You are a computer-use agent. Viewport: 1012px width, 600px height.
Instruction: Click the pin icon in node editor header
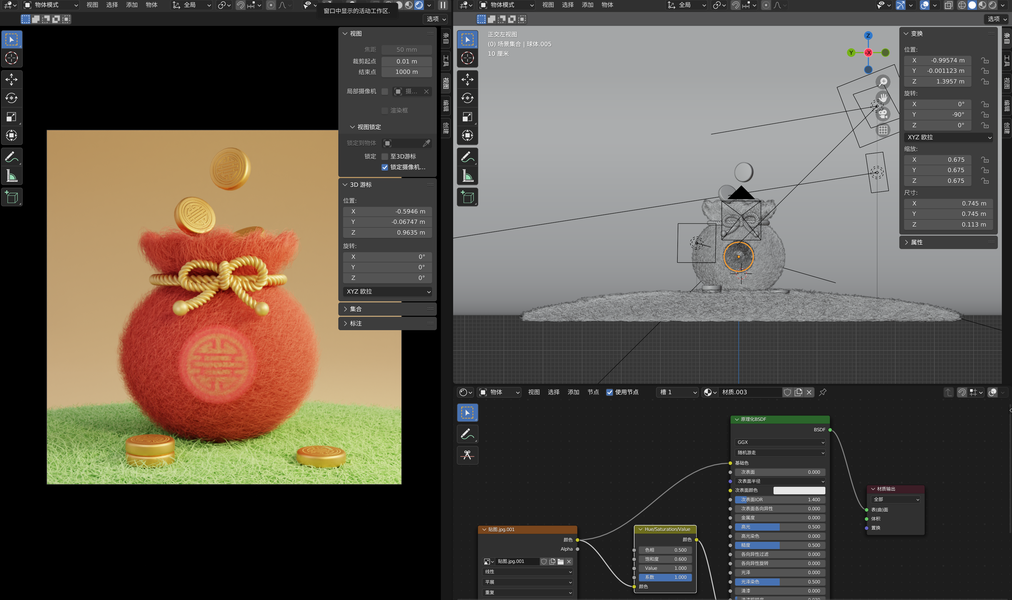(x=823, y=392)
